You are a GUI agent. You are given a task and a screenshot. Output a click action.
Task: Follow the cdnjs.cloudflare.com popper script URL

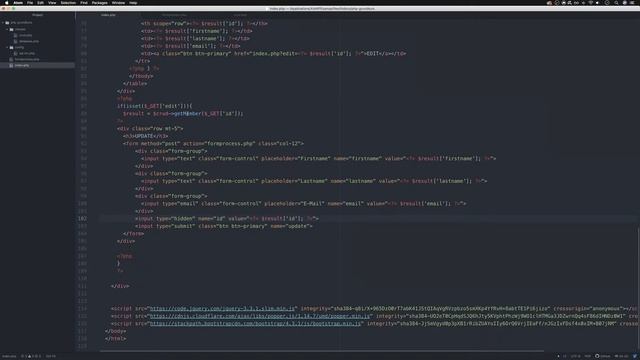pos(260,316)
